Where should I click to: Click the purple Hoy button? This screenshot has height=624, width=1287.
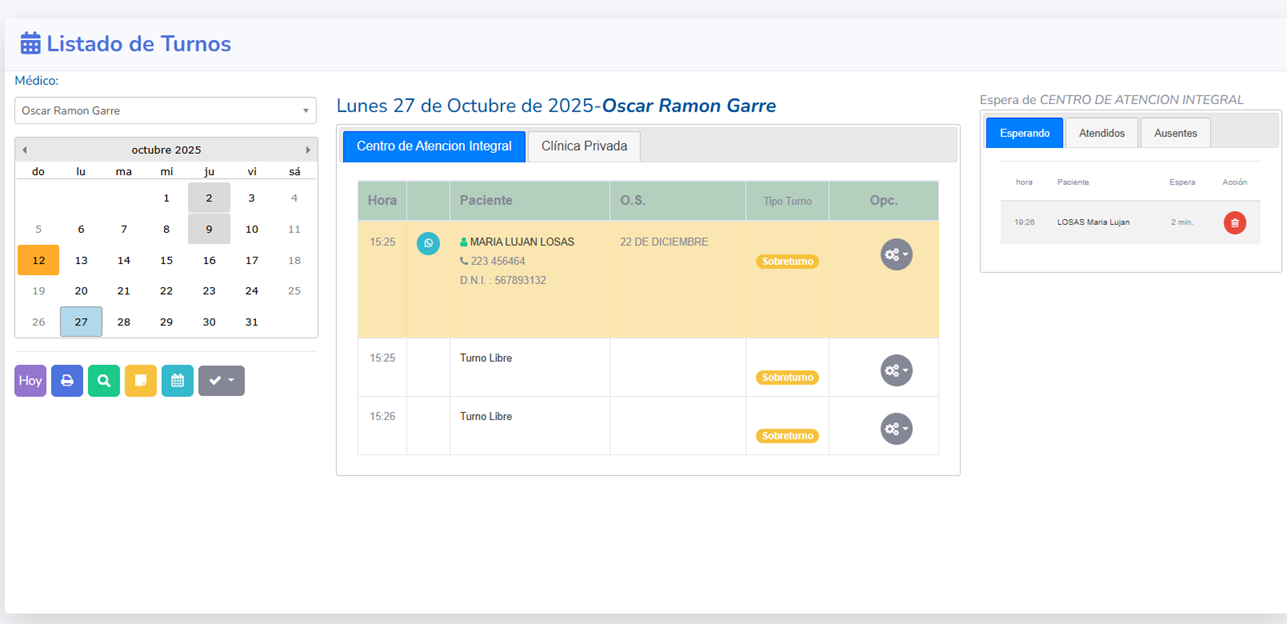[x=30, y=381]
